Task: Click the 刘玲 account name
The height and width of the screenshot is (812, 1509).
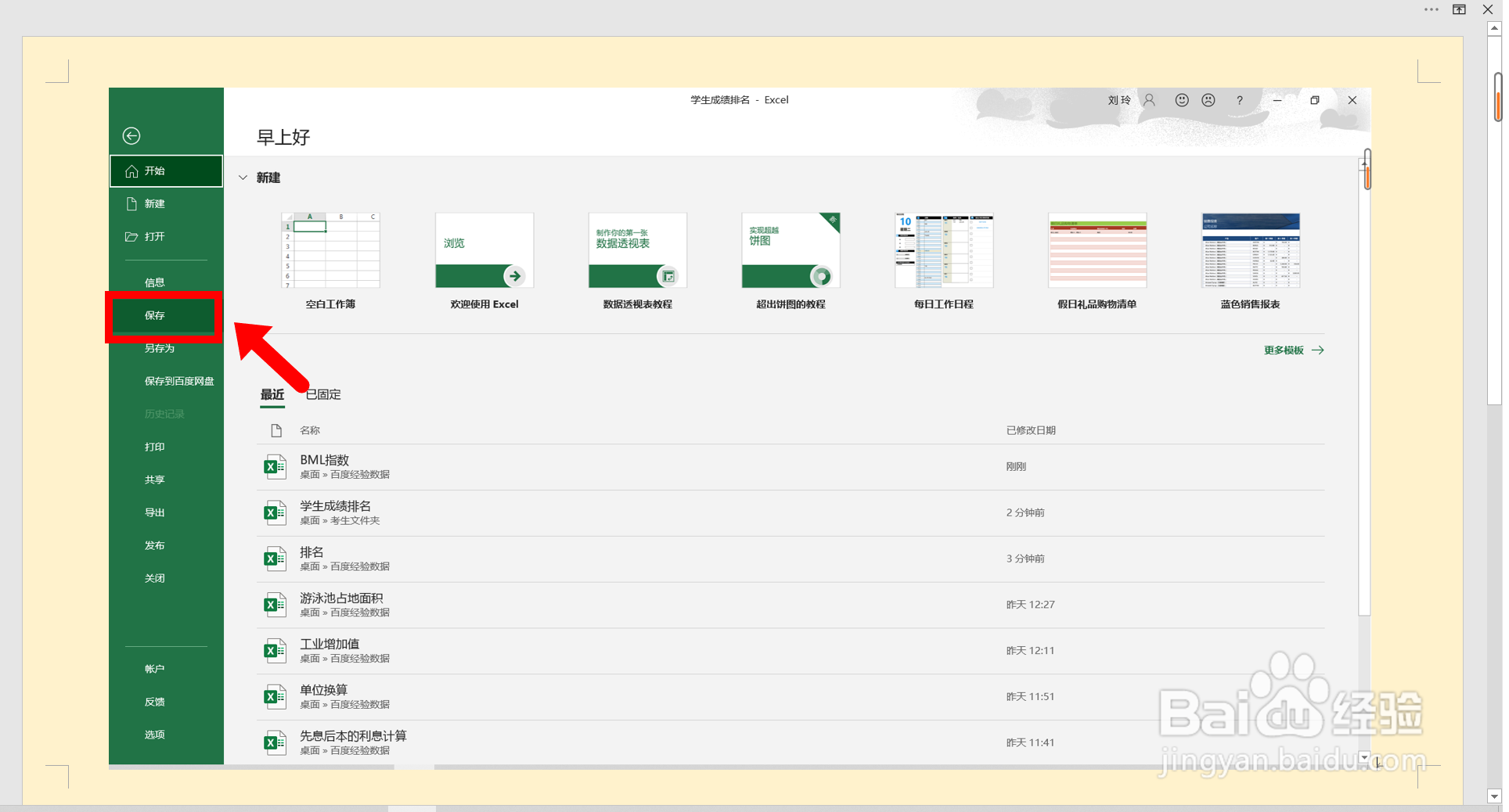Action: click(1119, 100)
